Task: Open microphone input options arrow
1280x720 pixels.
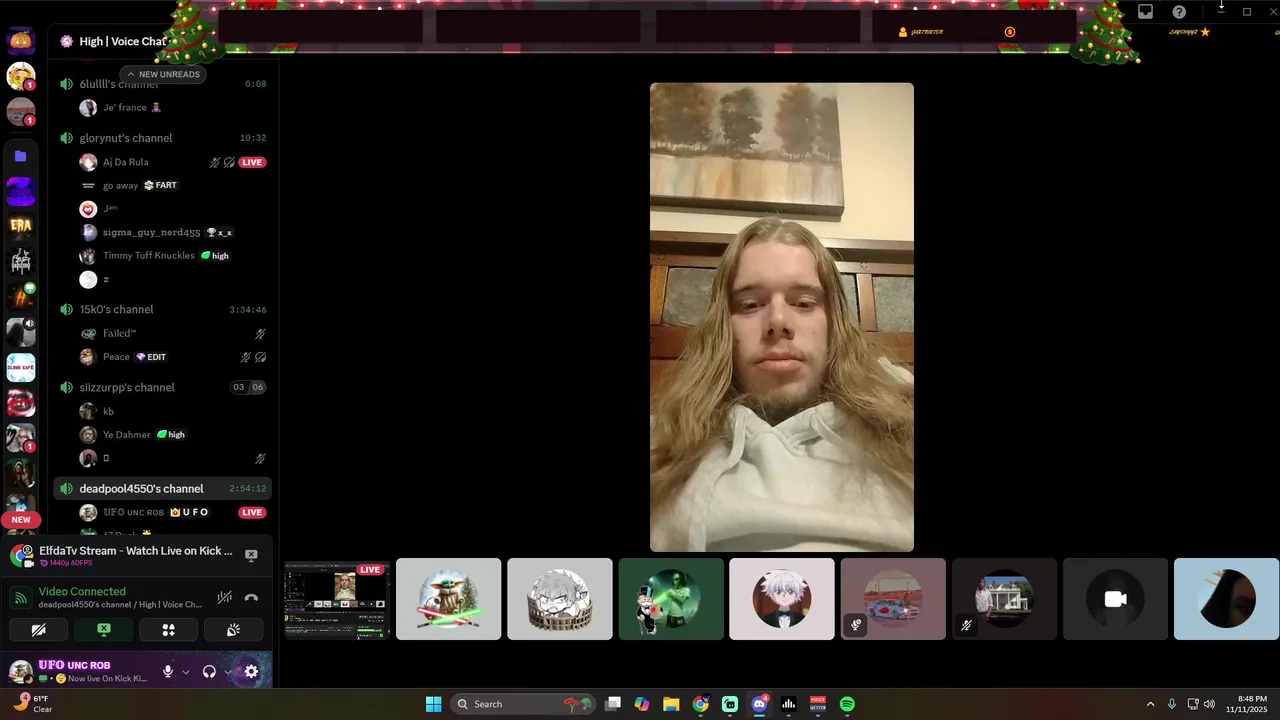Action: 185,672
